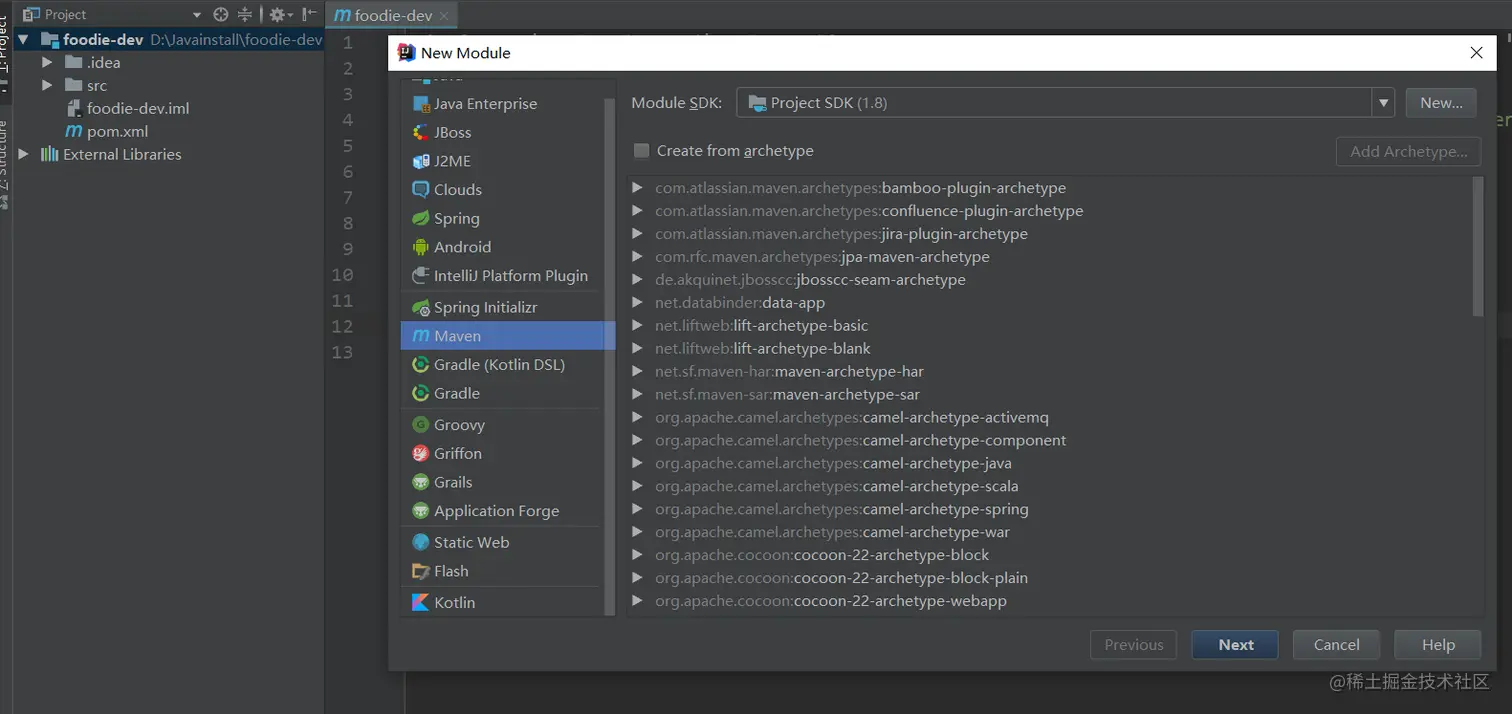Viewport: 1512px width, 714px height.
Task: Click pom.xml Maven file icon
Action: click(x=74, y=131)
